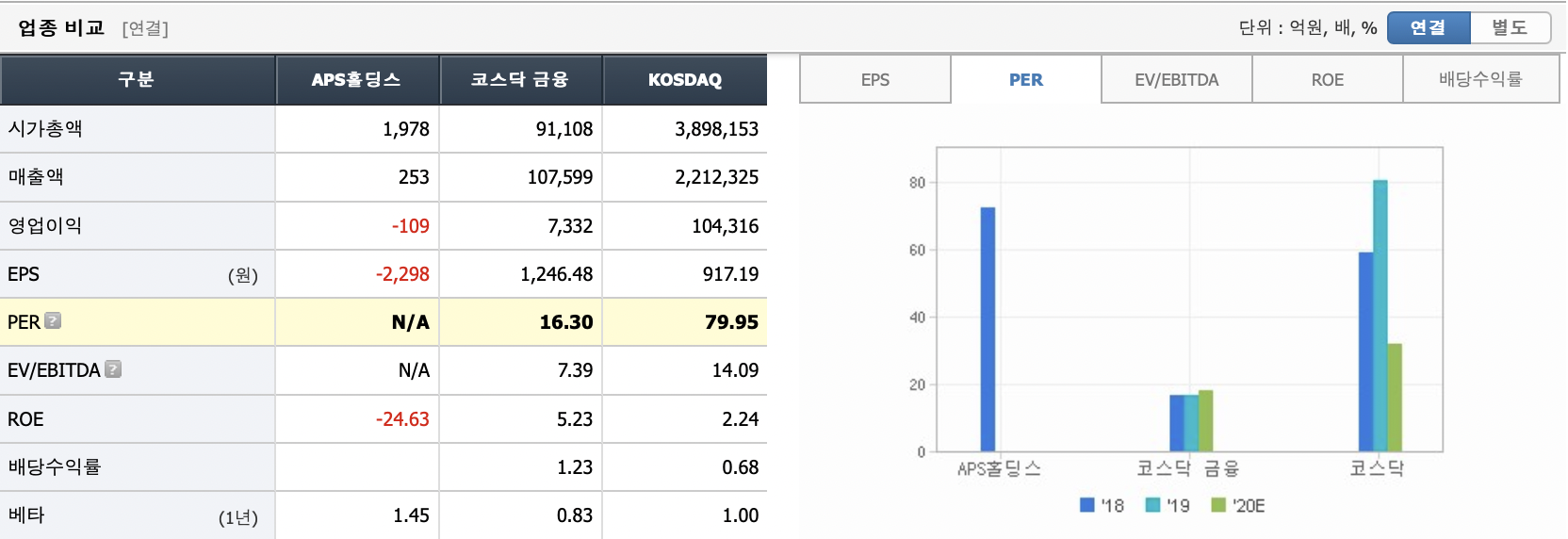The image size is (1568, 539).
Task: Click the 코스닥 금융 PER value 16.30
Action: pyautogui.click(x=566, y=322)
